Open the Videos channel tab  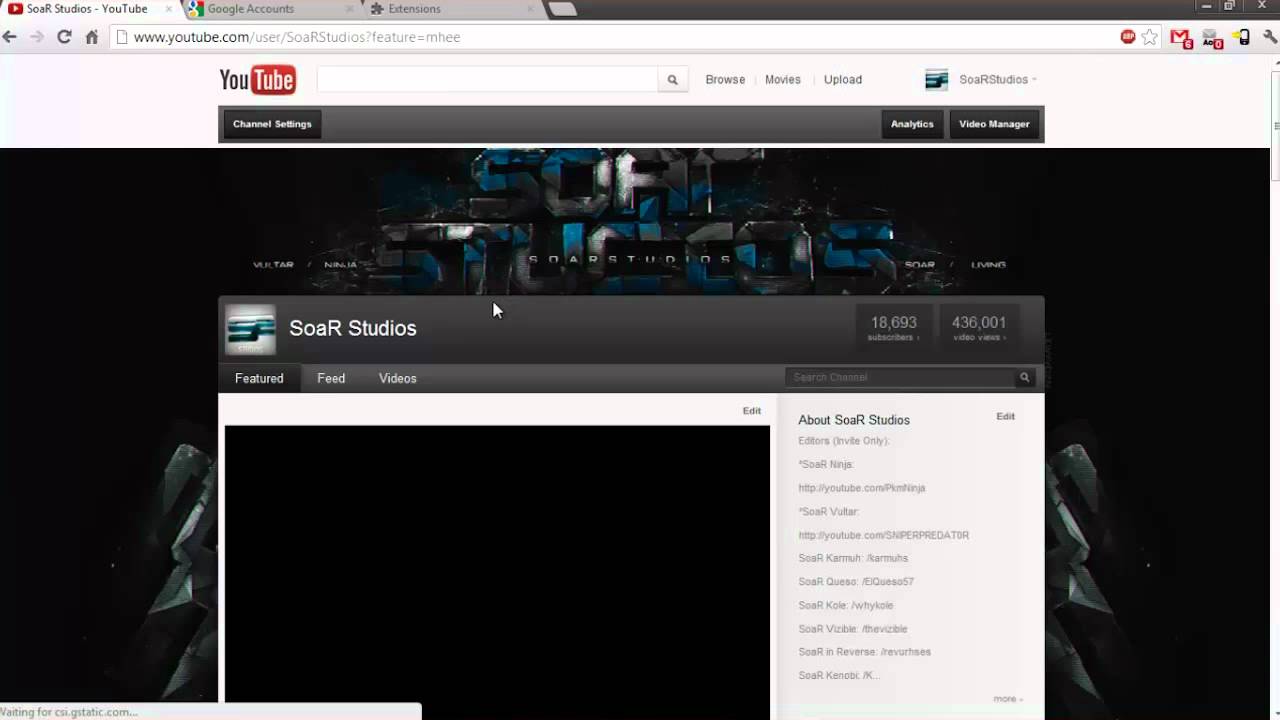tap(398, 378)
